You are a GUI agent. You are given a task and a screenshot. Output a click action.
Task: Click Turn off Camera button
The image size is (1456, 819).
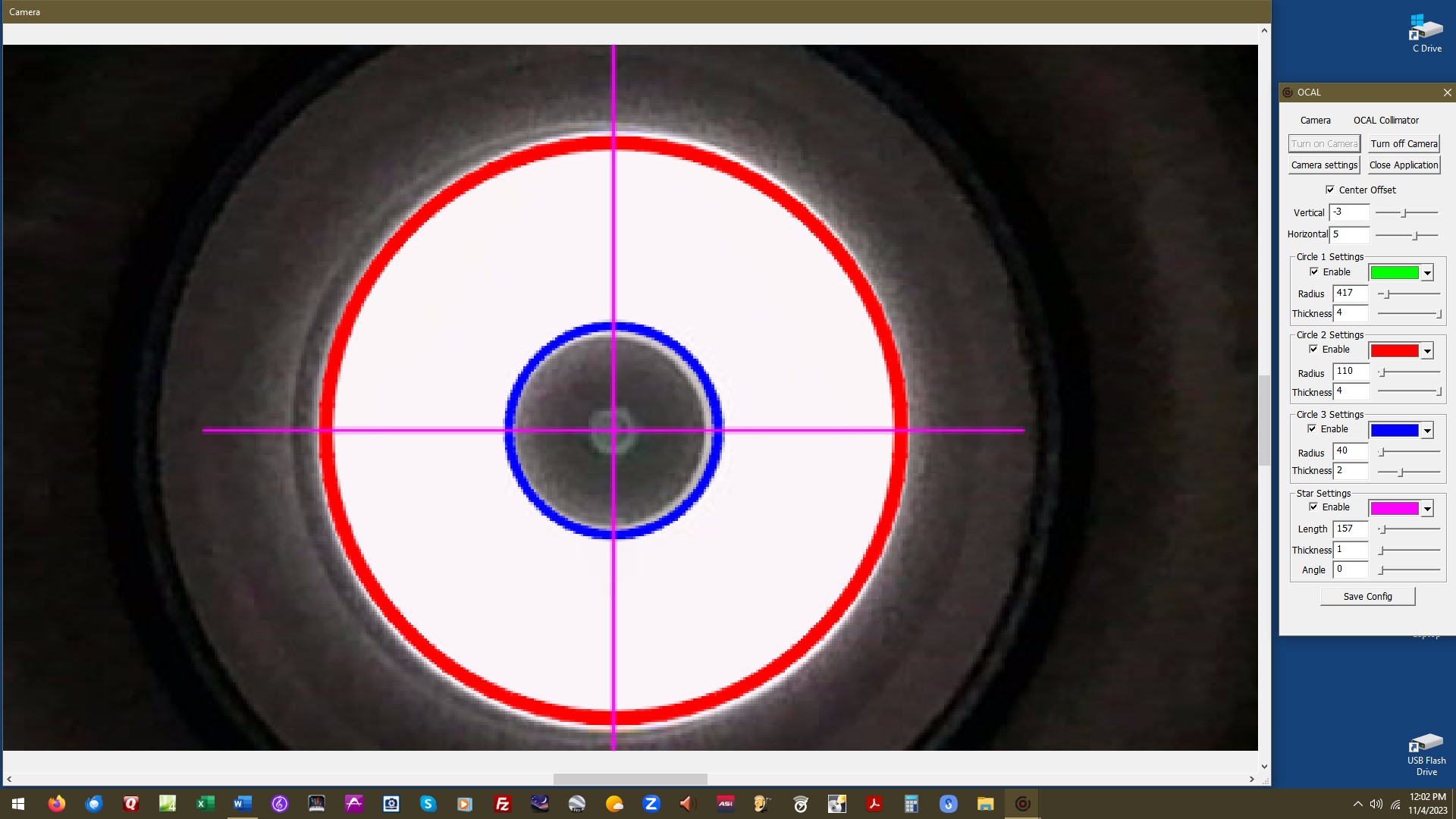[1404, 143]
